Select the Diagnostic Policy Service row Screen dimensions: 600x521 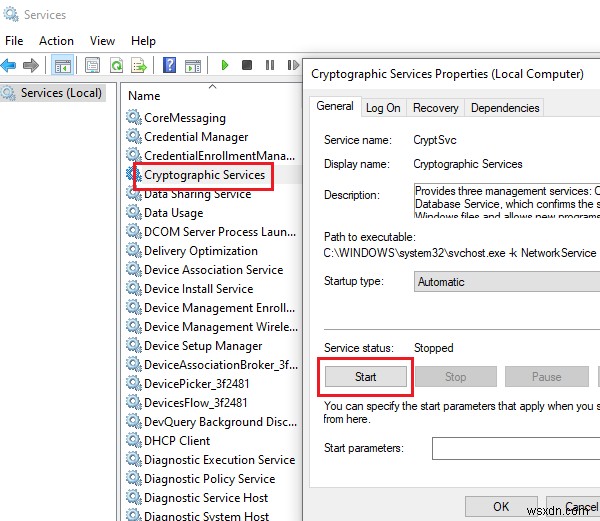pyautogui.click(x=209, y=479)
